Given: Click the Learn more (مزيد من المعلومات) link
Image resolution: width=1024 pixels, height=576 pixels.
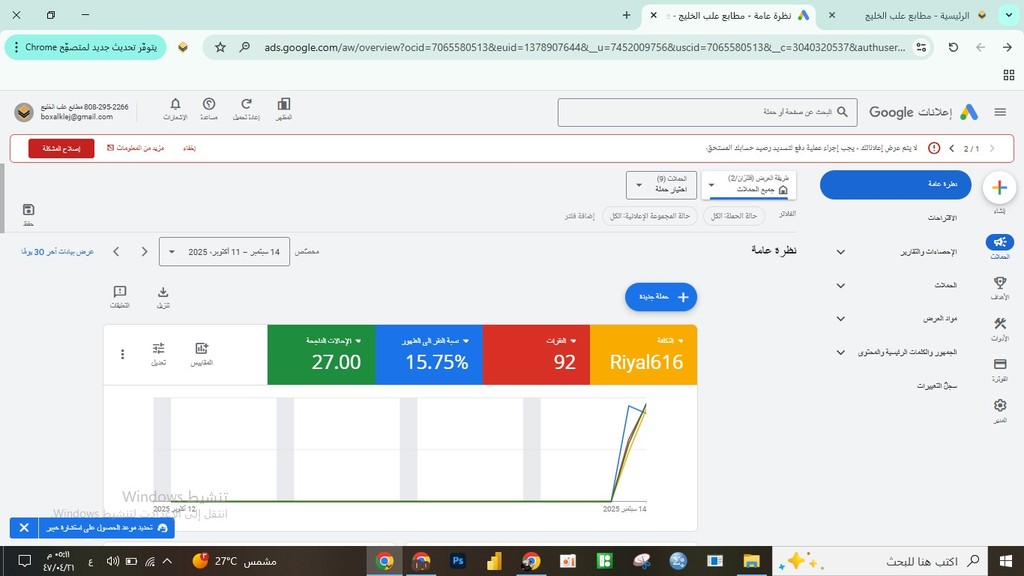Looking at the screenshot, I should 136,148.
